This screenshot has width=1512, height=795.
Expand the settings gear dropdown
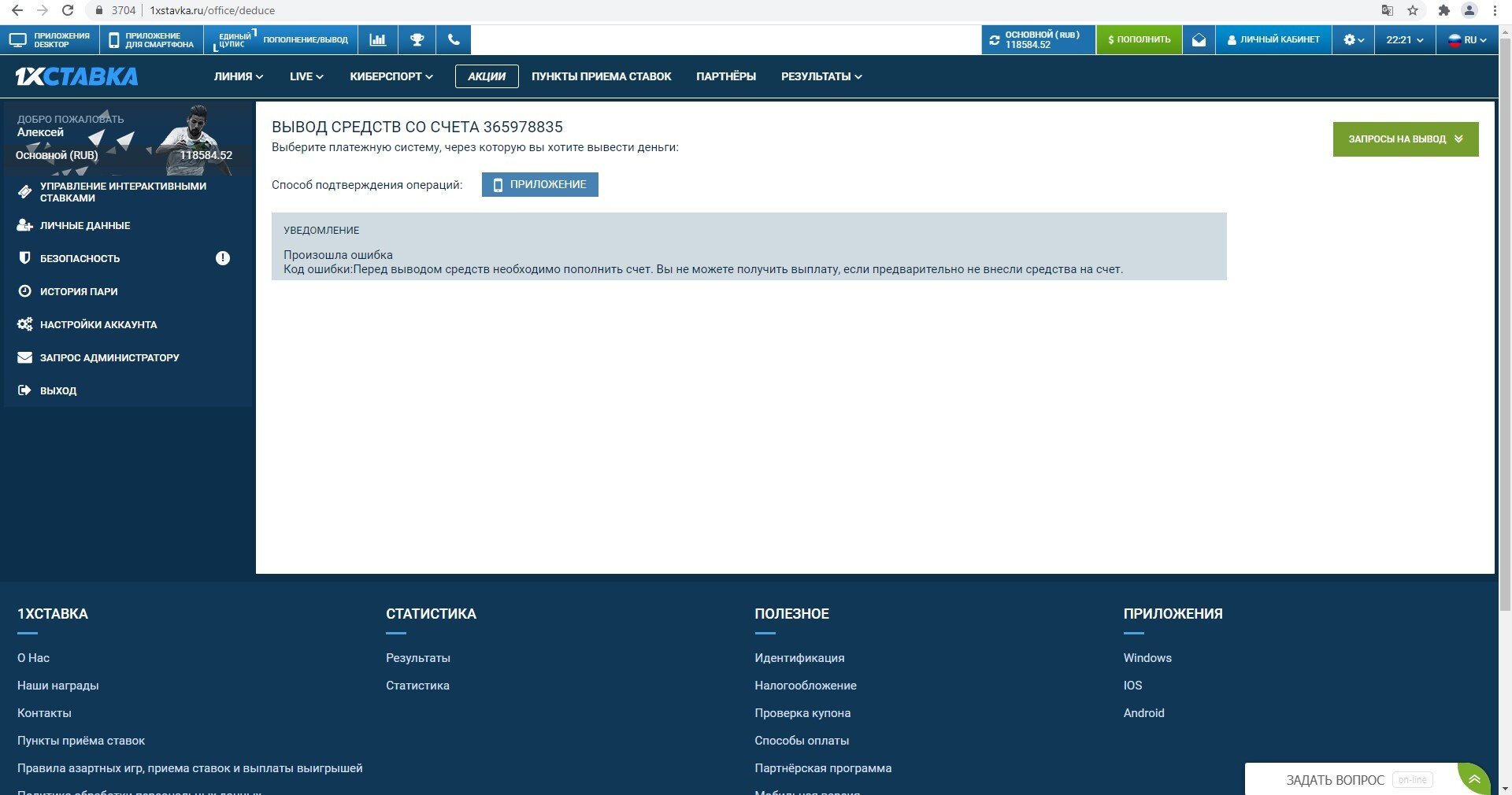click(x=1354, y=39)
